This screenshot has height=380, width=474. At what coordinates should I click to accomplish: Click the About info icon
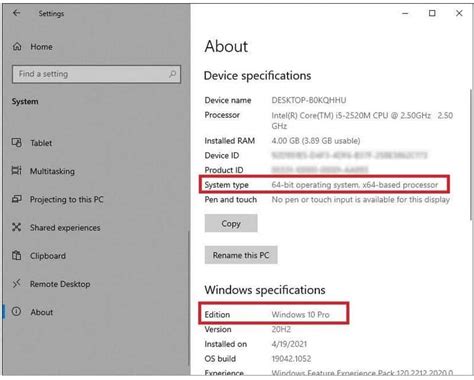pyautogui.click(x=17, y=312)
